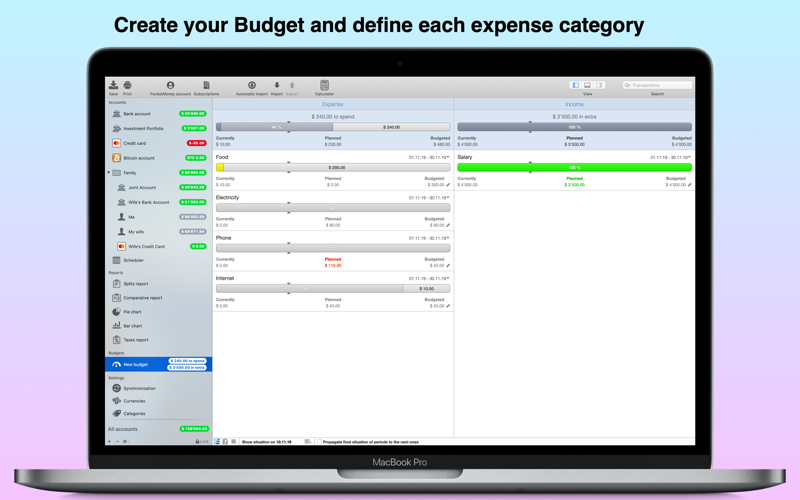Open Categories settings
This screenshot has width=800, height=500.
tap(159, 414)
